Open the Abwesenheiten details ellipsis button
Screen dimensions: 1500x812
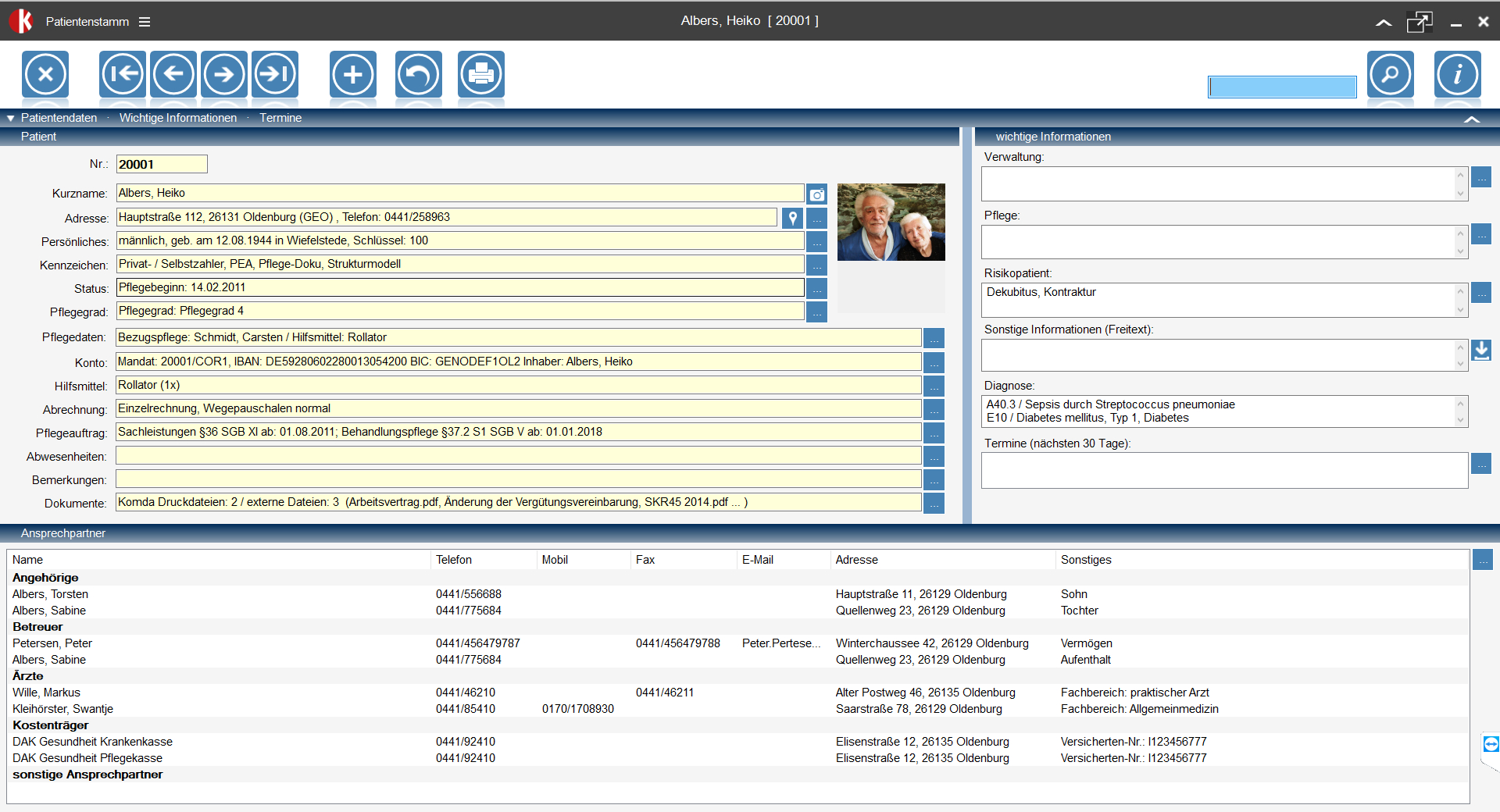click(x=934, y=456)
